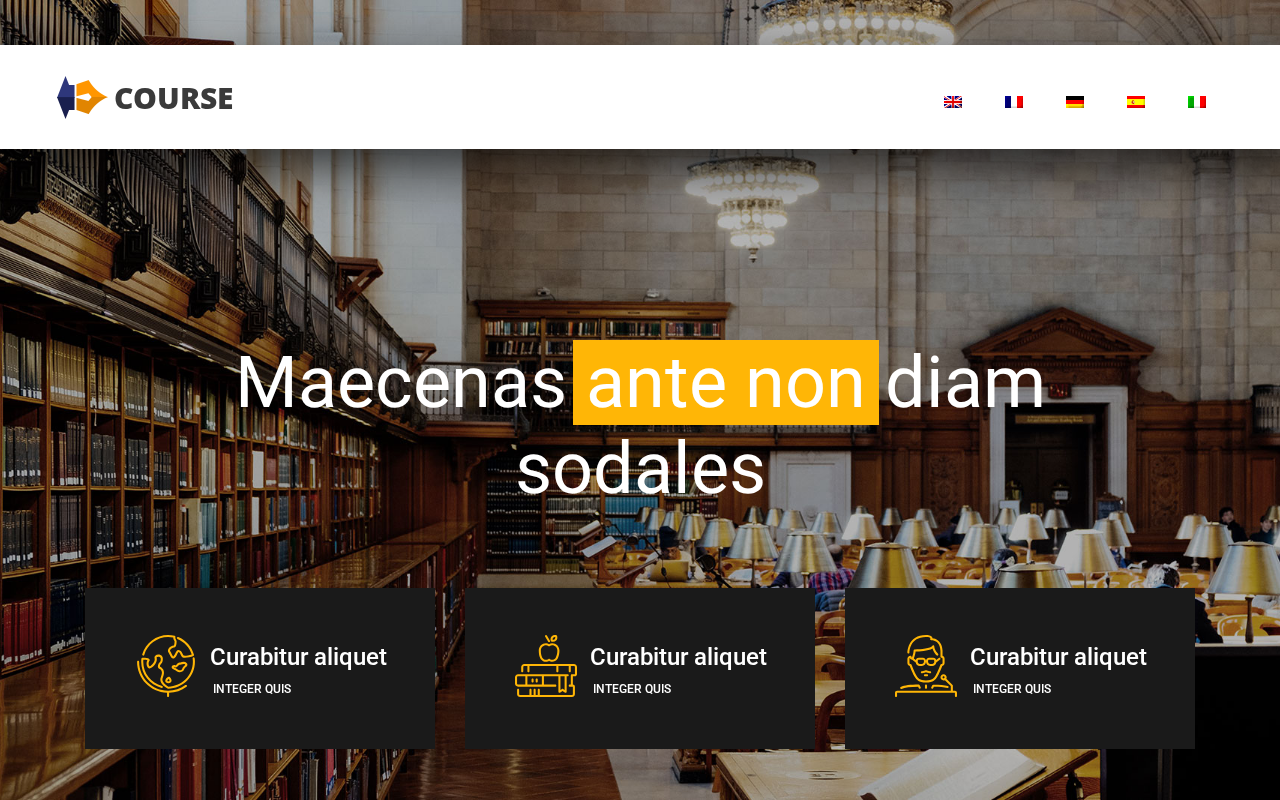The height and width of the screenshot is (800, 1280).
Task: Choose the German flag language option
Action: (x=1075, y=102)
